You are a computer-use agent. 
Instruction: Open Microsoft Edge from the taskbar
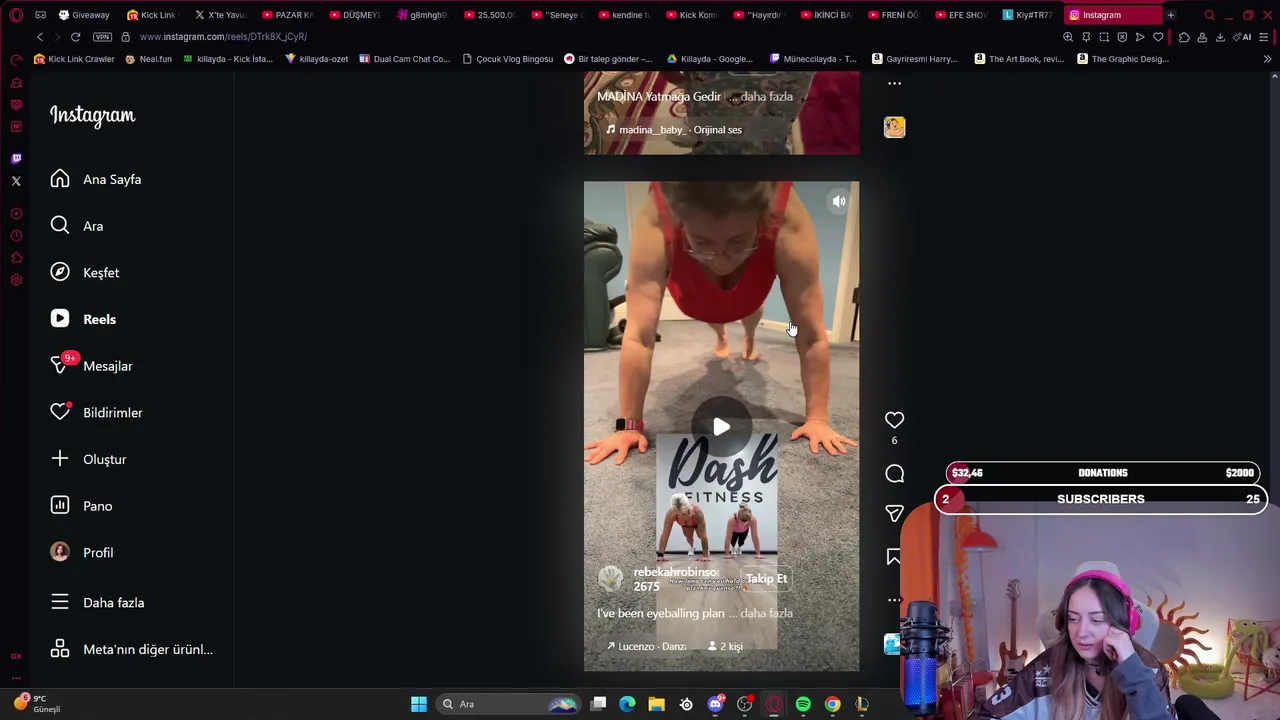click(x=627, y=704)
